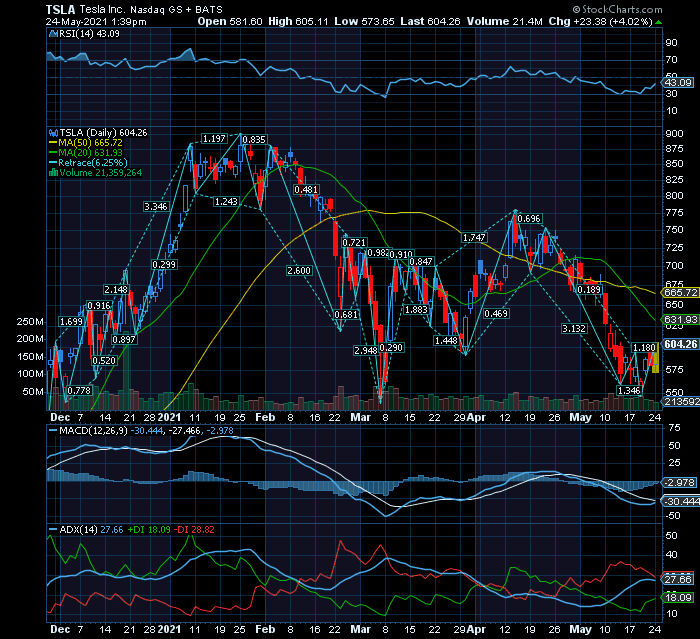This screenshot has height=639, width=700.
Task: Click the 0.481 retrace label
Action: pos(306,190)
